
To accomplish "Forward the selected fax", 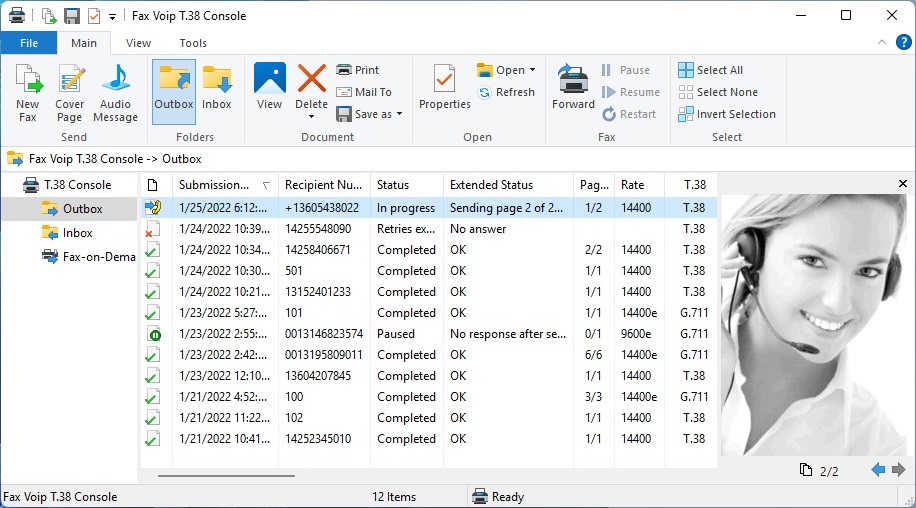I will click(x=573, y=86).
